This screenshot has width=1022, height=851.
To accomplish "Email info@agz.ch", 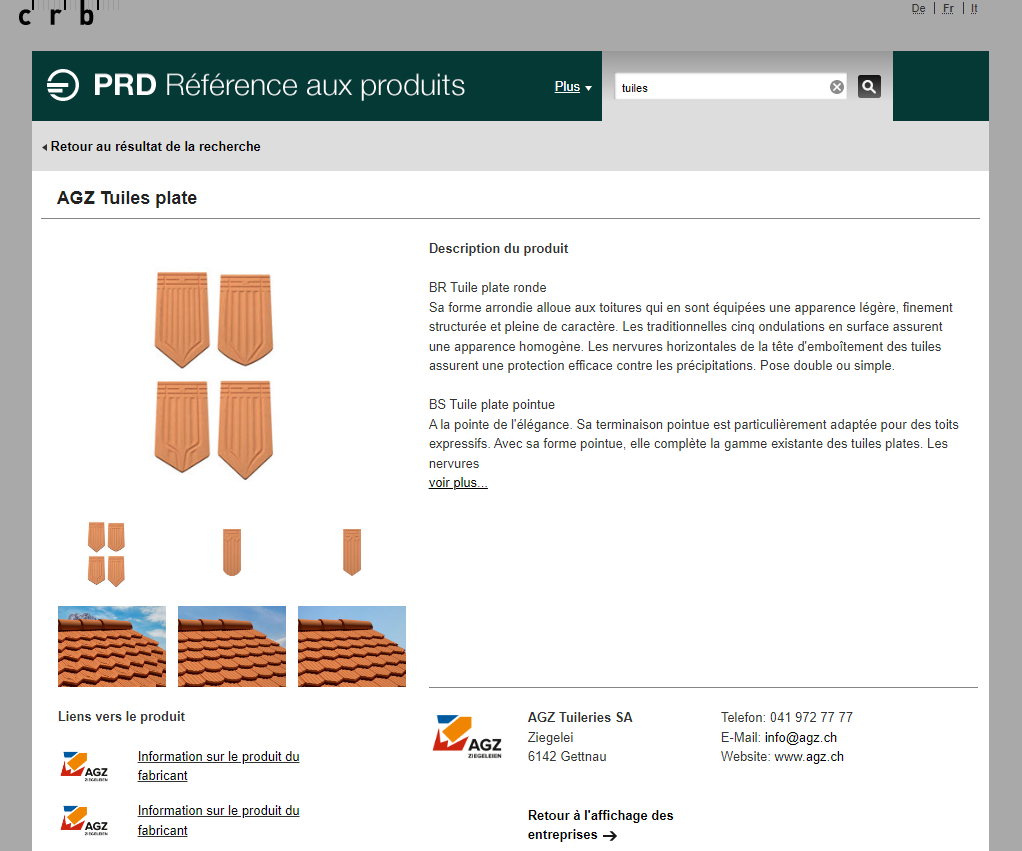I will click(x=800, y=737).
